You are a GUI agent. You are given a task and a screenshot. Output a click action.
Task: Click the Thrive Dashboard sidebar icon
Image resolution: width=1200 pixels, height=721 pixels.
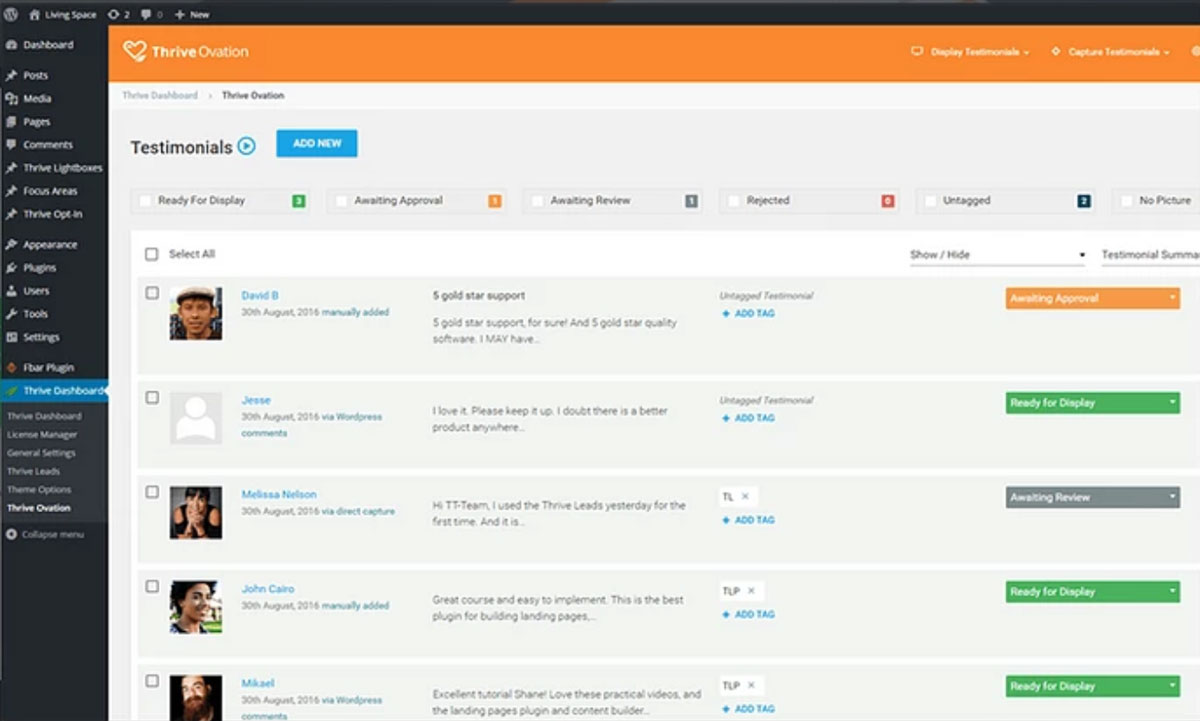tap(10, 390)
